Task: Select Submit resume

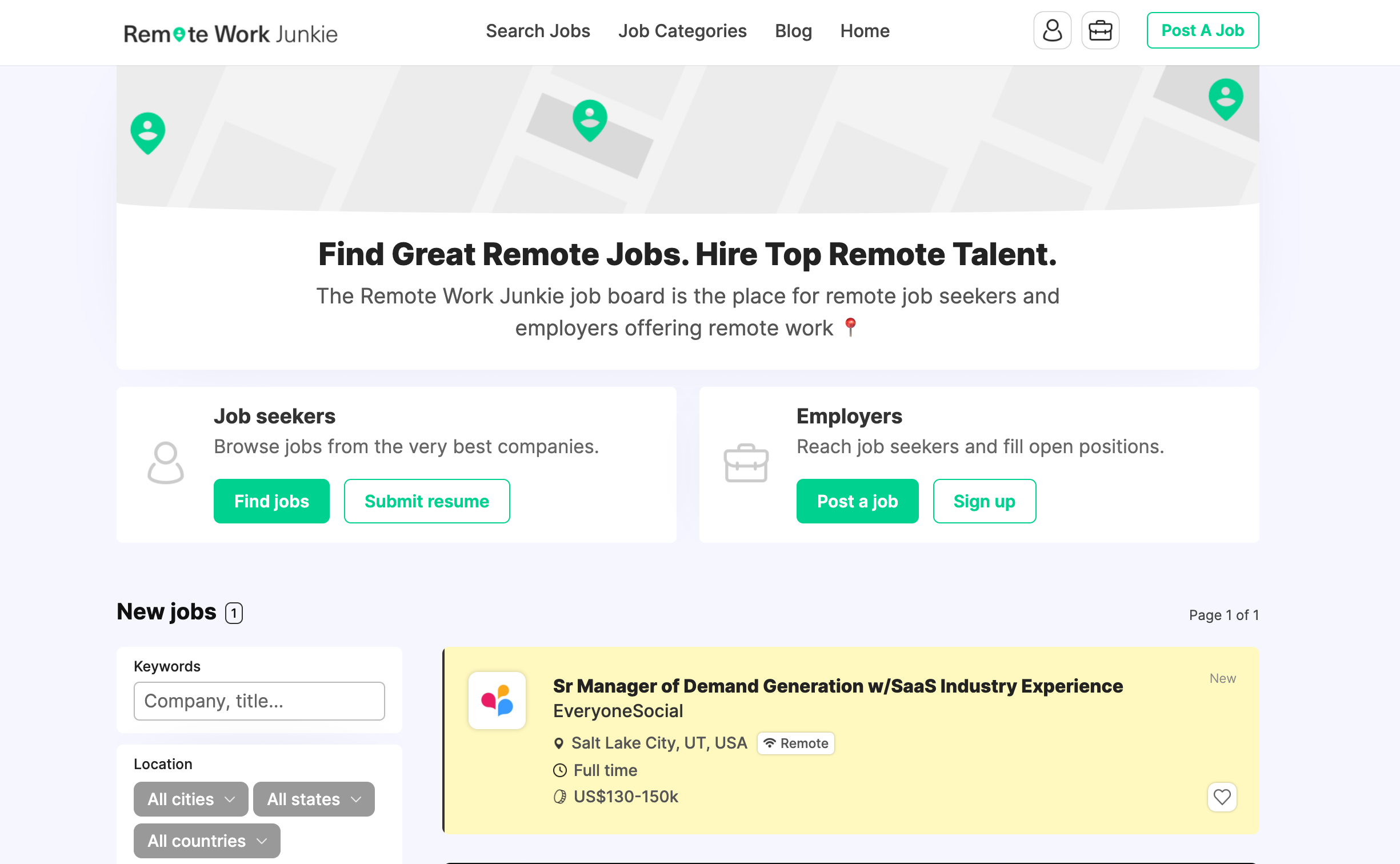Action: point(426,501)
